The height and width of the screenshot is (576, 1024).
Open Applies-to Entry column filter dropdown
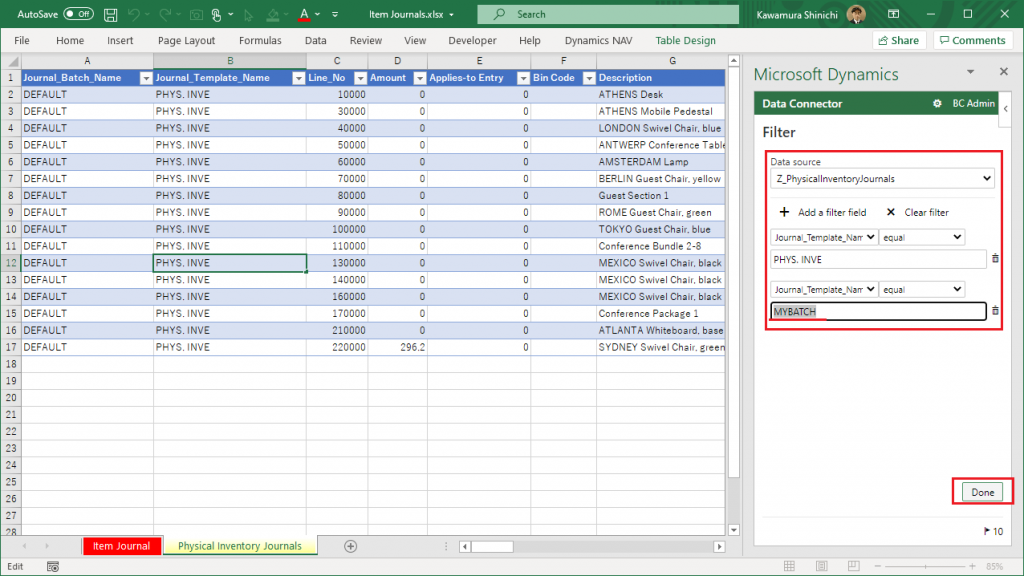[x=523, y=78]
